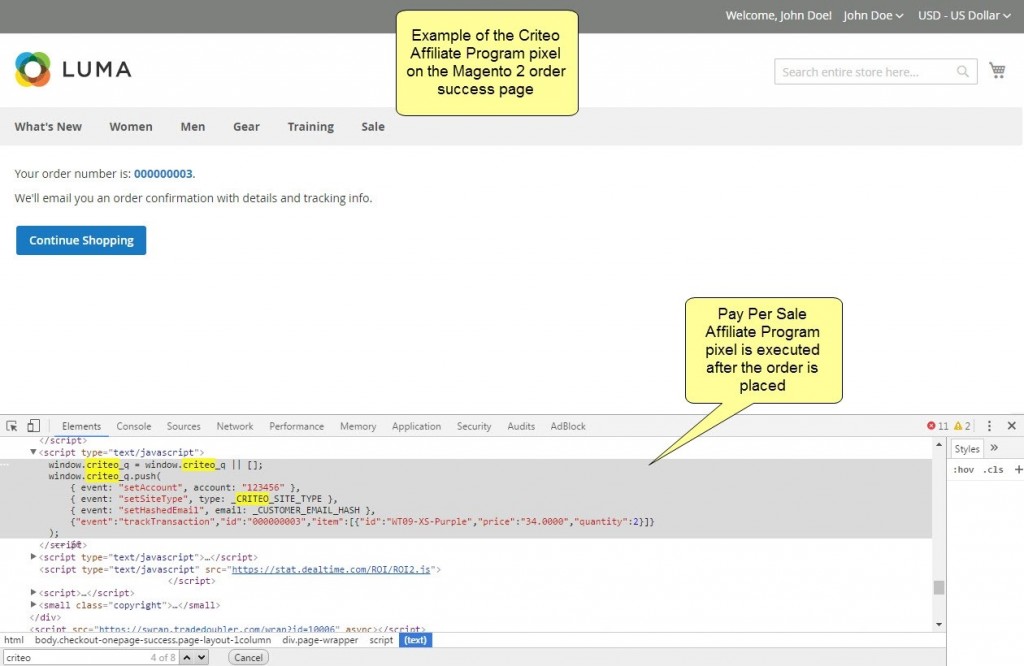Select the DevTools inspect element icon
1024x666 pixels.
tap(12, 426)
